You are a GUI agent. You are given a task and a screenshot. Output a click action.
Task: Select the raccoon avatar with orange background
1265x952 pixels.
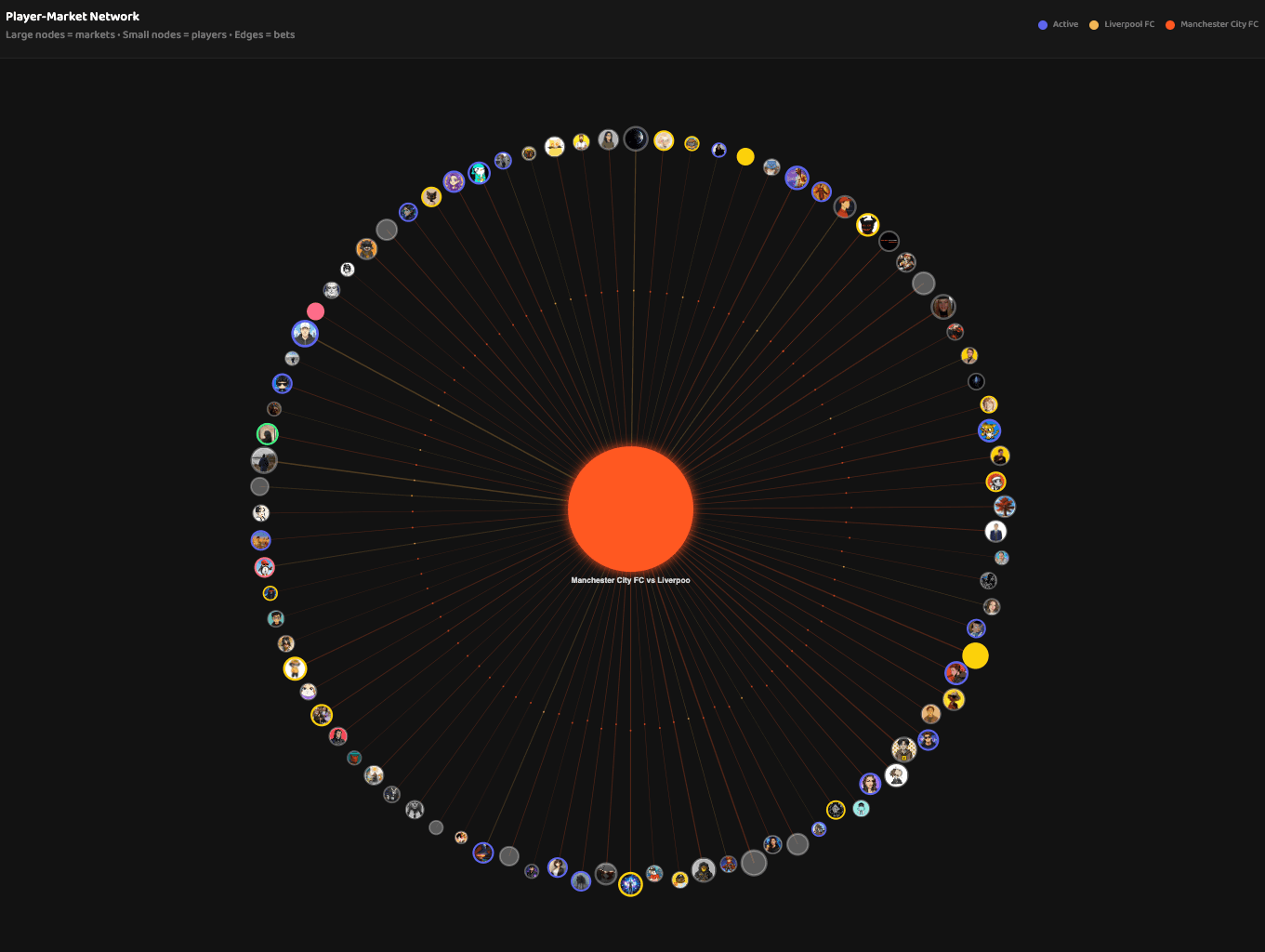click(x=366, y=249)
